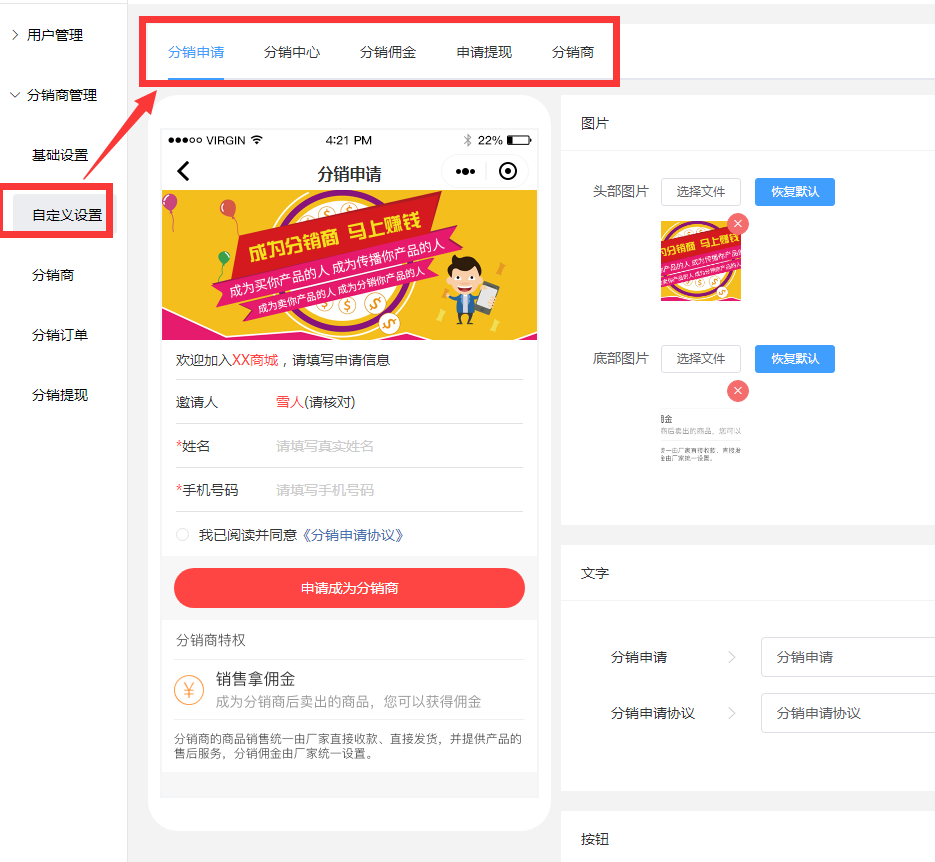Screen dimensions: 935x862
Task: Click 恢复默认 for 头部图片
Action: click(795, 192)
